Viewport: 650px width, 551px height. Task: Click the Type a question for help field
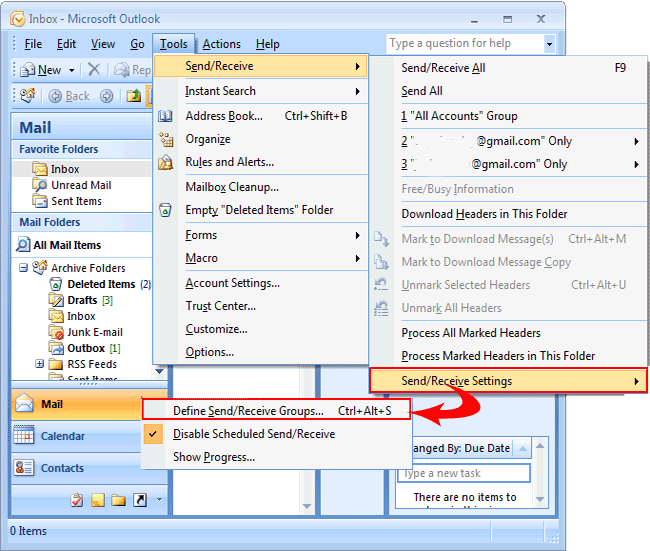pos(466,44)
